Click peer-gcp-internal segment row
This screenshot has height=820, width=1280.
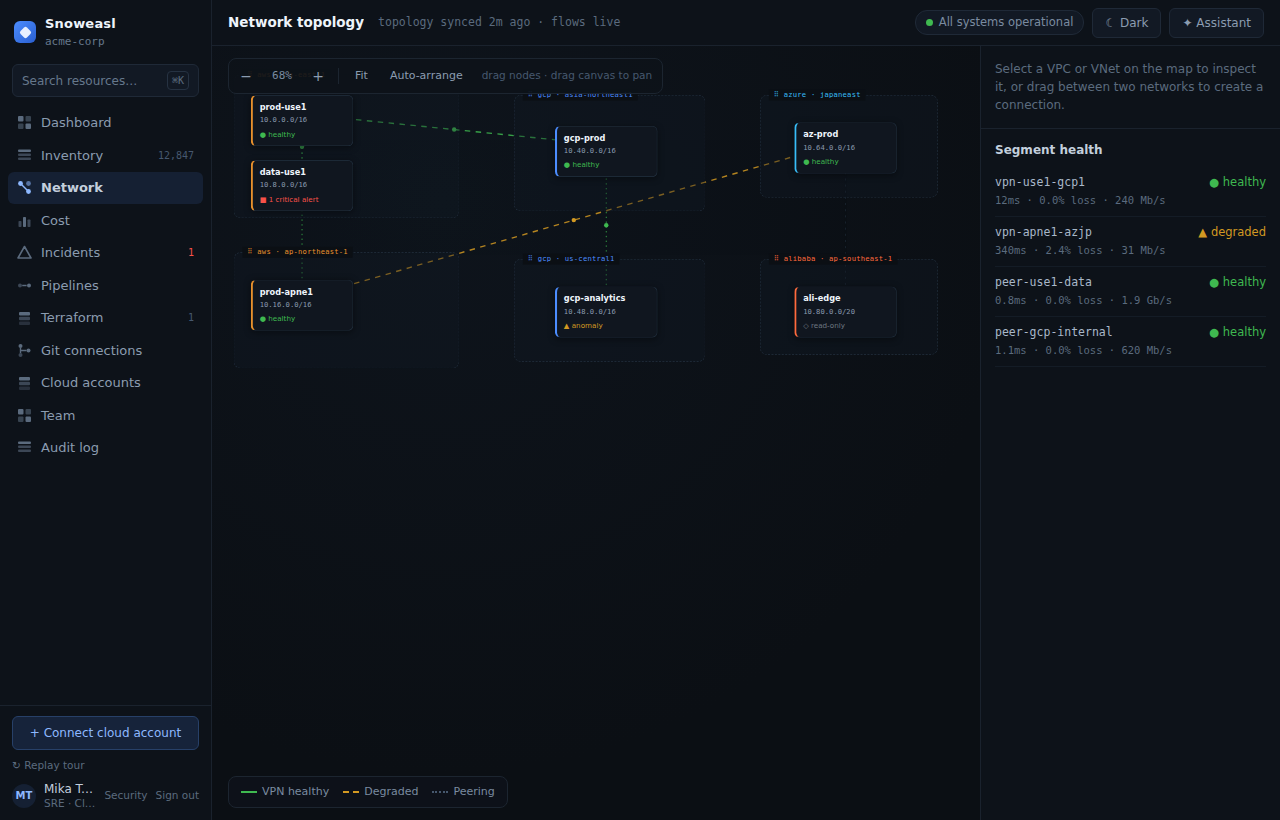[x=1130, y=341]
